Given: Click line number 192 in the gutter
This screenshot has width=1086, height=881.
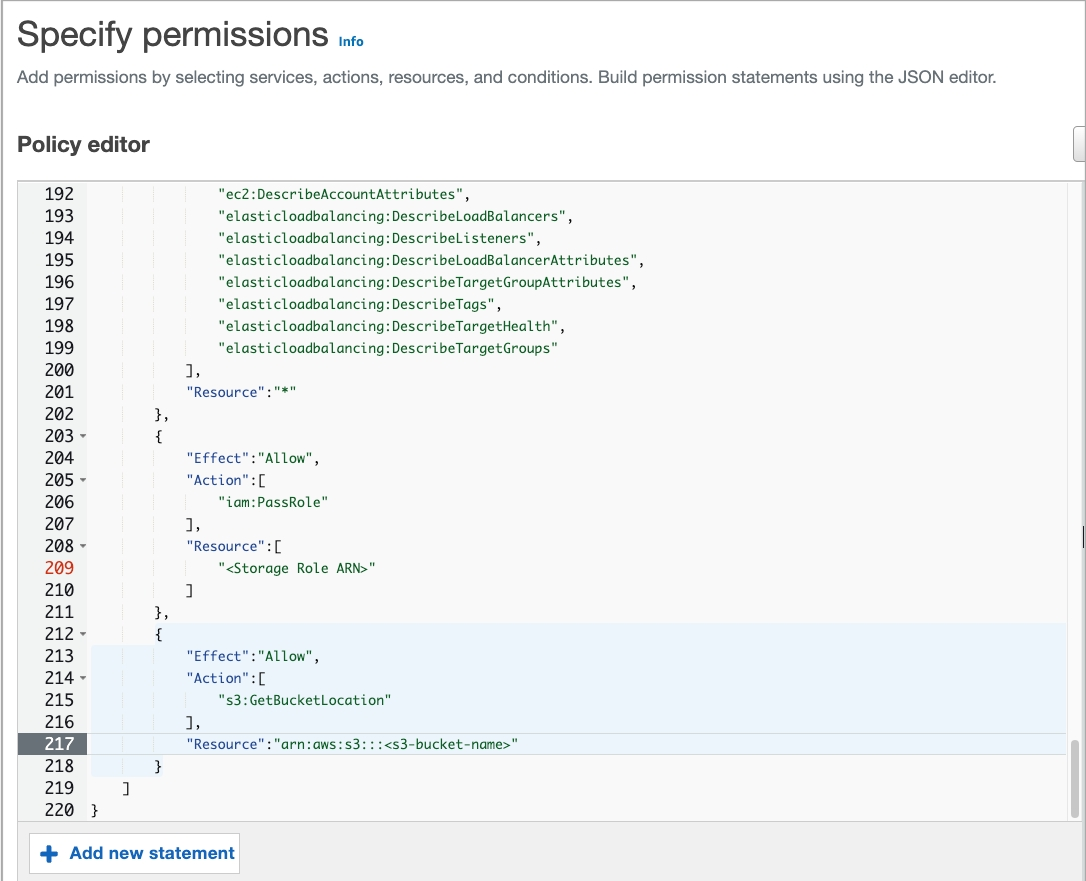Looking at the screenshot, I should tap(58, 194).
